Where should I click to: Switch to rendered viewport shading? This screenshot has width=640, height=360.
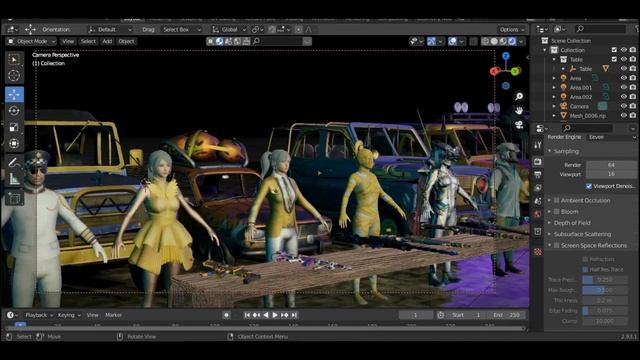coord(512,41)
